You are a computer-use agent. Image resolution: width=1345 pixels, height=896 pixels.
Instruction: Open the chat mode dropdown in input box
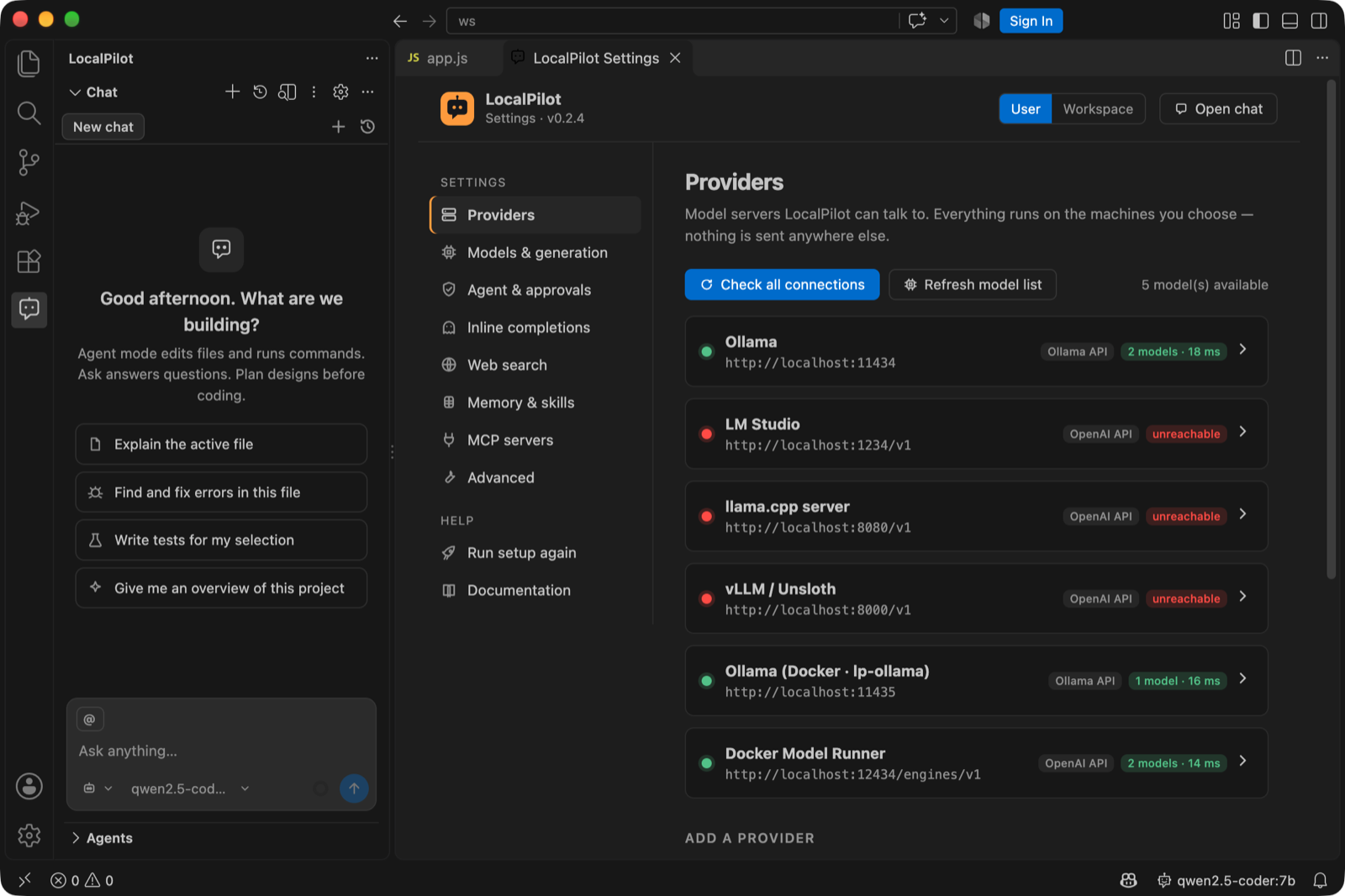coord(98,788)
